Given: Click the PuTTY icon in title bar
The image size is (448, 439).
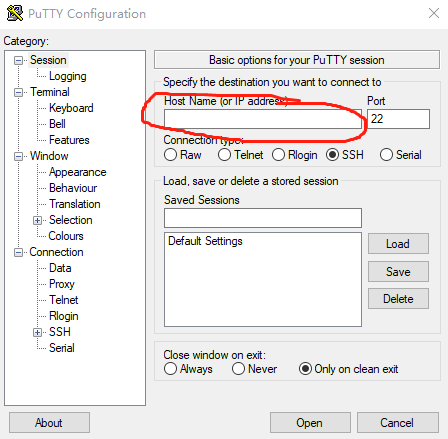Looking at the screenshot, I should click(15, 13).
